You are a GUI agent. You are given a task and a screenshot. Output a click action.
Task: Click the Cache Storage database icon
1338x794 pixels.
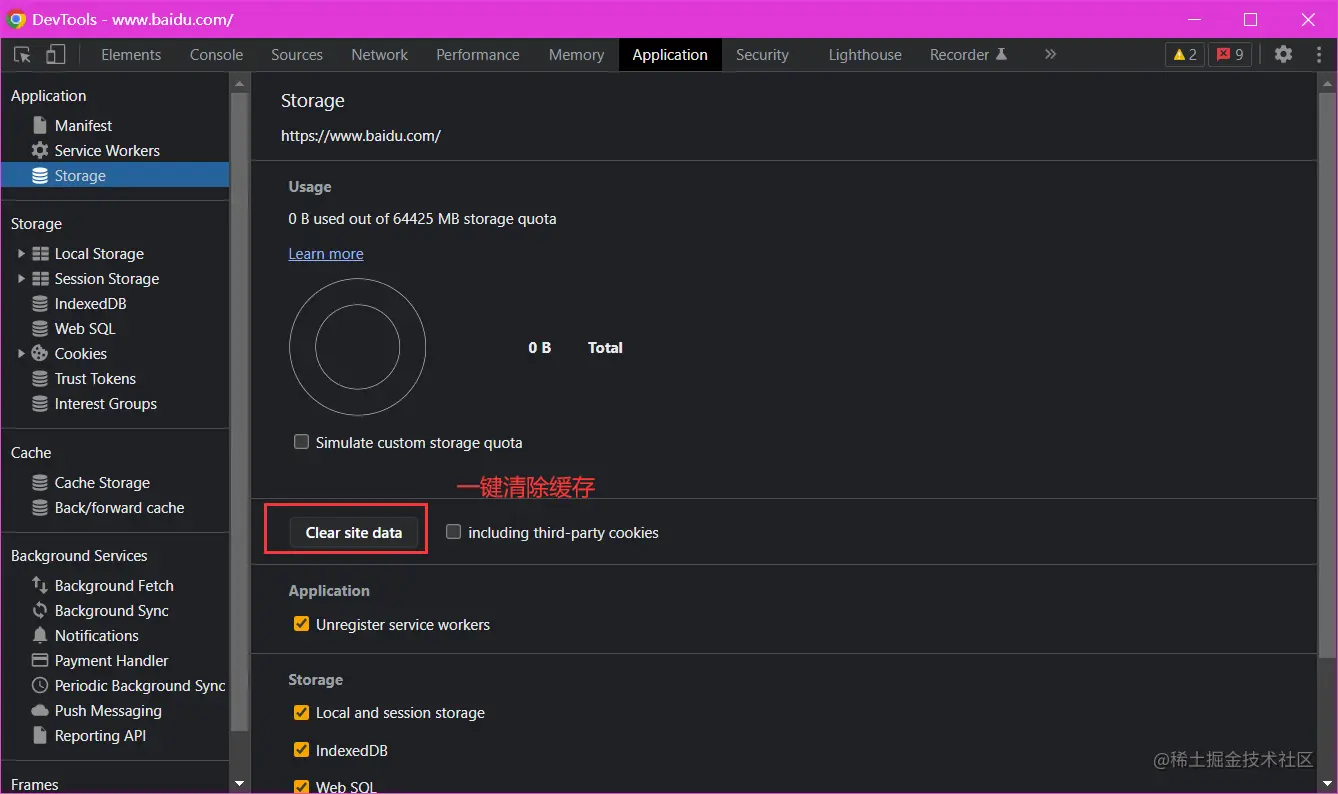click(x=40, y=483)
